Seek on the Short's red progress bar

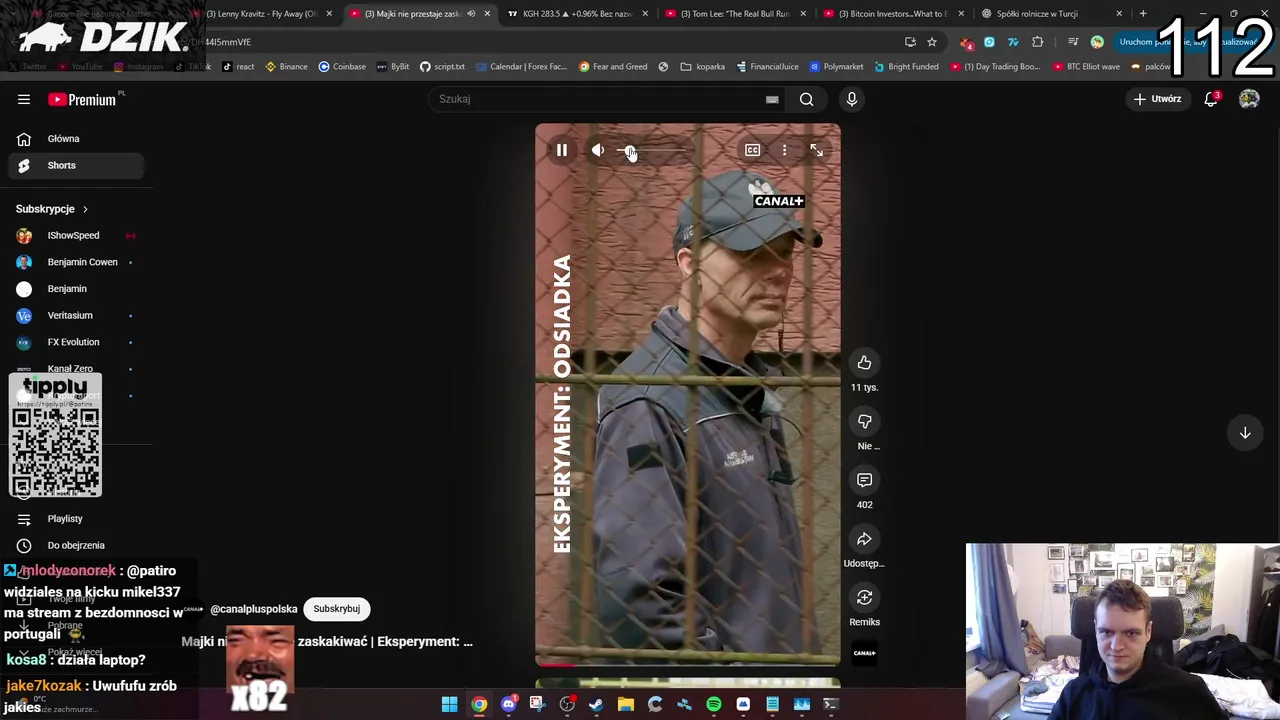[688, 663]
